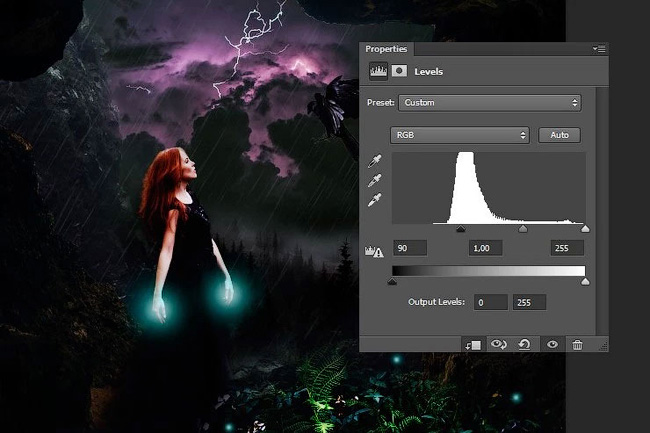650x433 pixels.
Task: Click the shadow input field showing 90
Action: click(x=410, y=248)
